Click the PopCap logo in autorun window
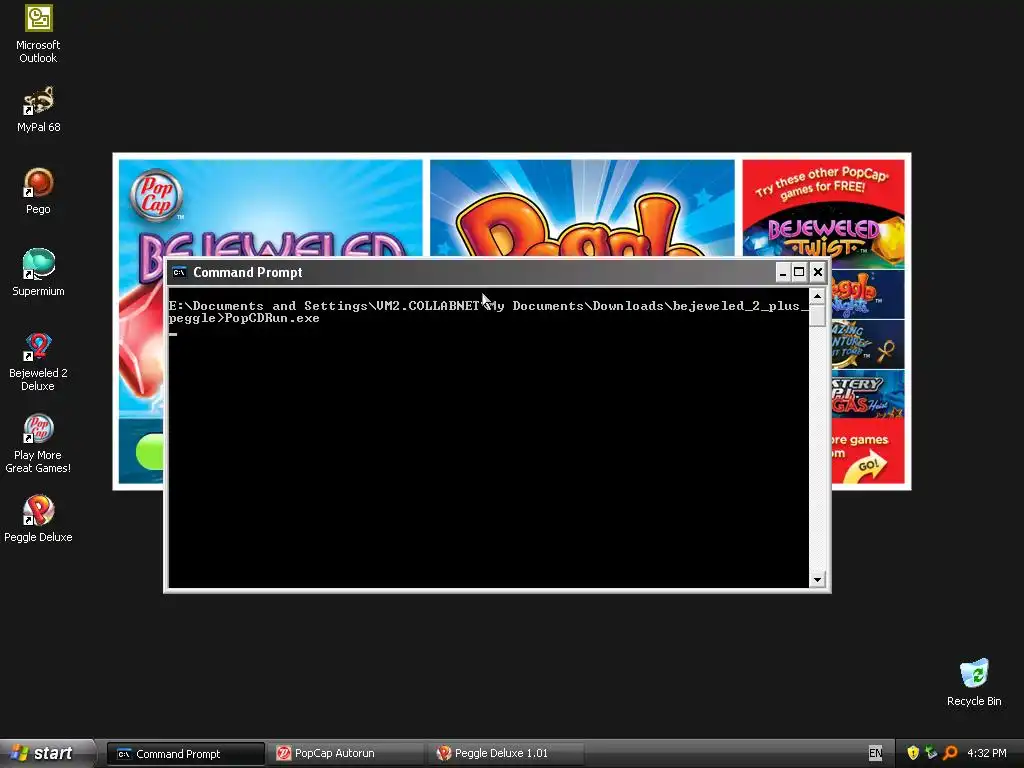The height and width of the screenshot is (768, 1024). [156, 195]
